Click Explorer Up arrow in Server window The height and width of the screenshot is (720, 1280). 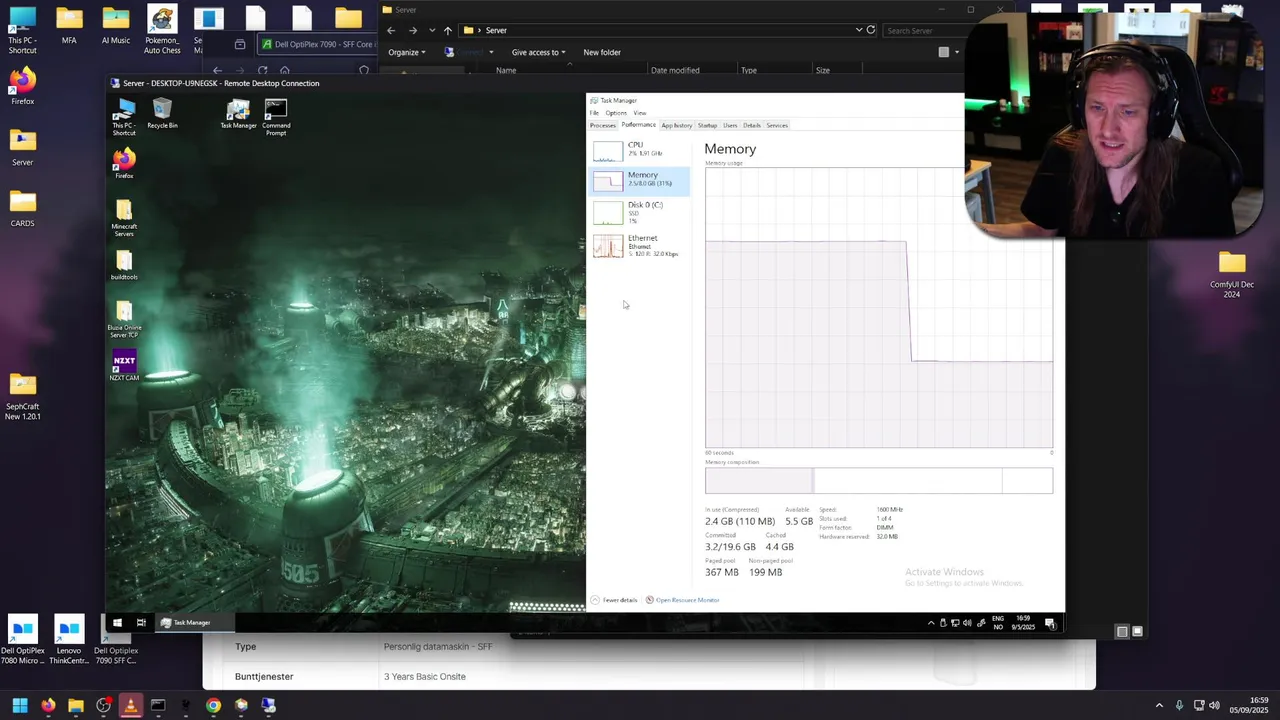(x=447, y=30)
